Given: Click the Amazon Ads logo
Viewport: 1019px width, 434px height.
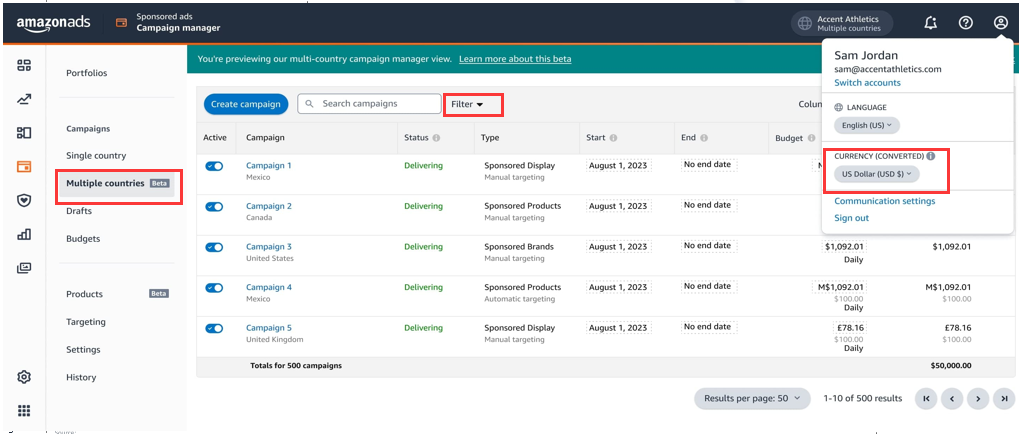Looking at the screenshot, I should (x=53, y=23).
